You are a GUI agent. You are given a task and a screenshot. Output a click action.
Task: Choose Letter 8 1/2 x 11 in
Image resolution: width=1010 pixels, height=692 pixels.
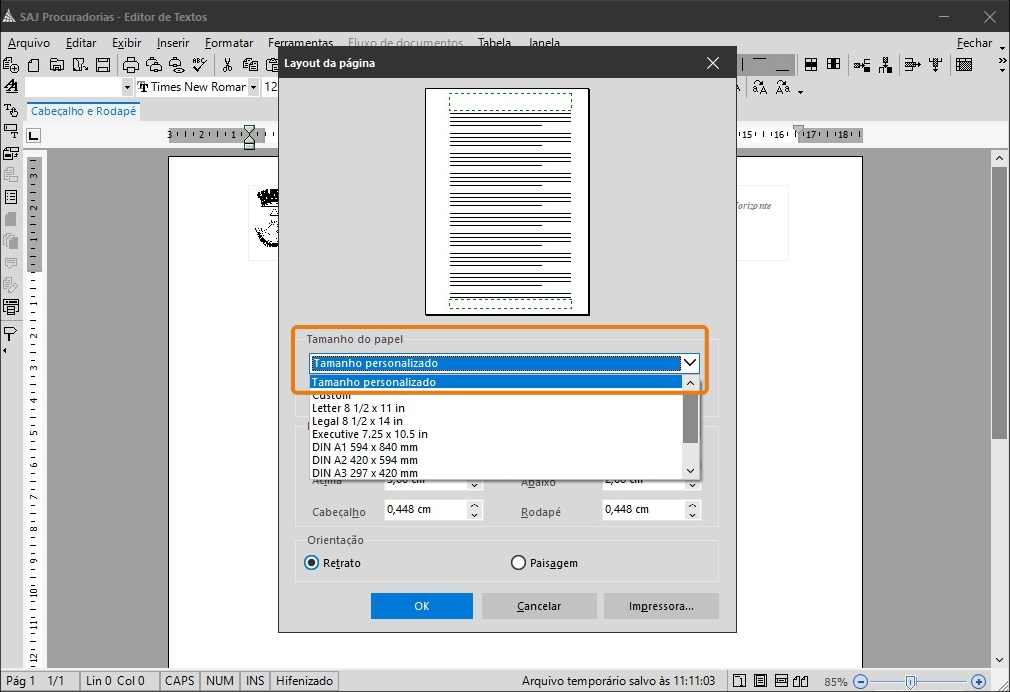click(x=358, y=408)
